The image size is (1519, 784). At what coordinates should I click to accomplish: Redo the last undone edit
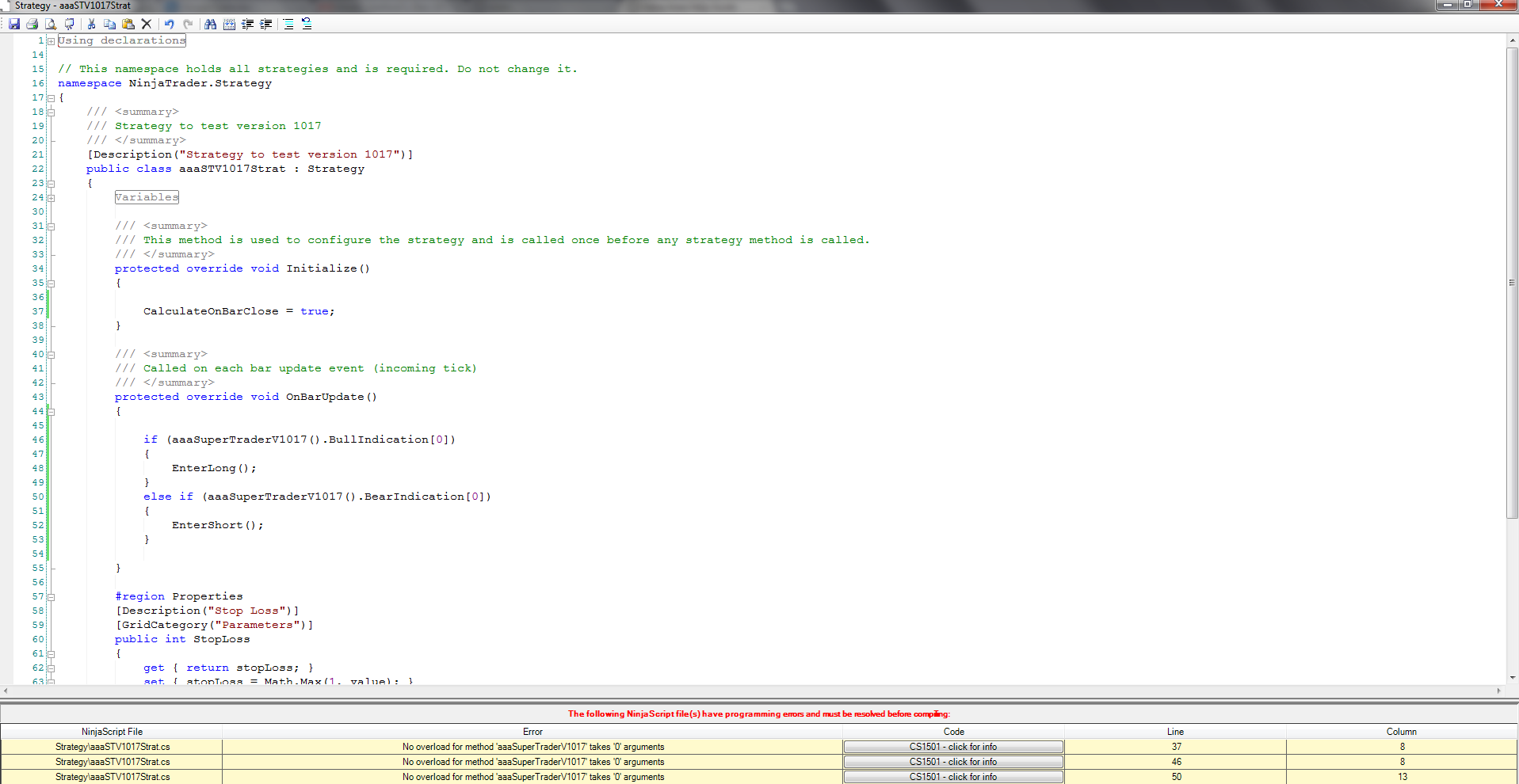coord(188,24)
